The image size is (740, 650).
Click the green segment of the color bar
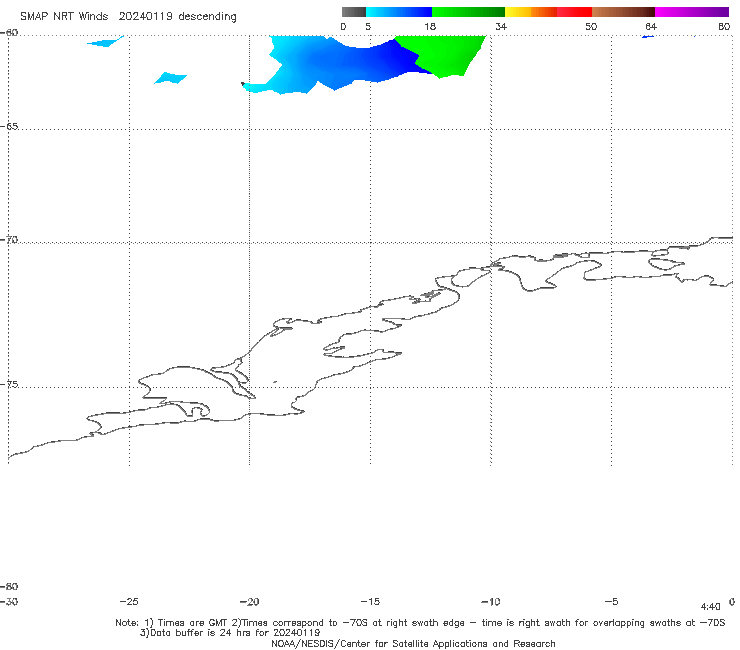point(468,12)
